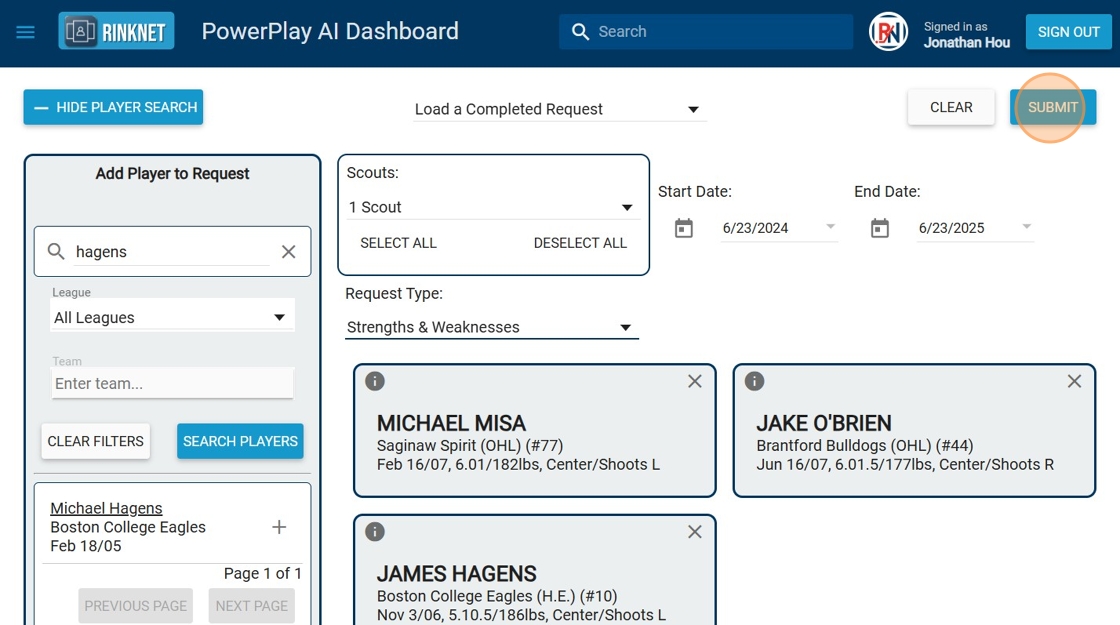1120x625 pixels.
Task: Open the All Leagues dropdown
Action: click(172, 317)
